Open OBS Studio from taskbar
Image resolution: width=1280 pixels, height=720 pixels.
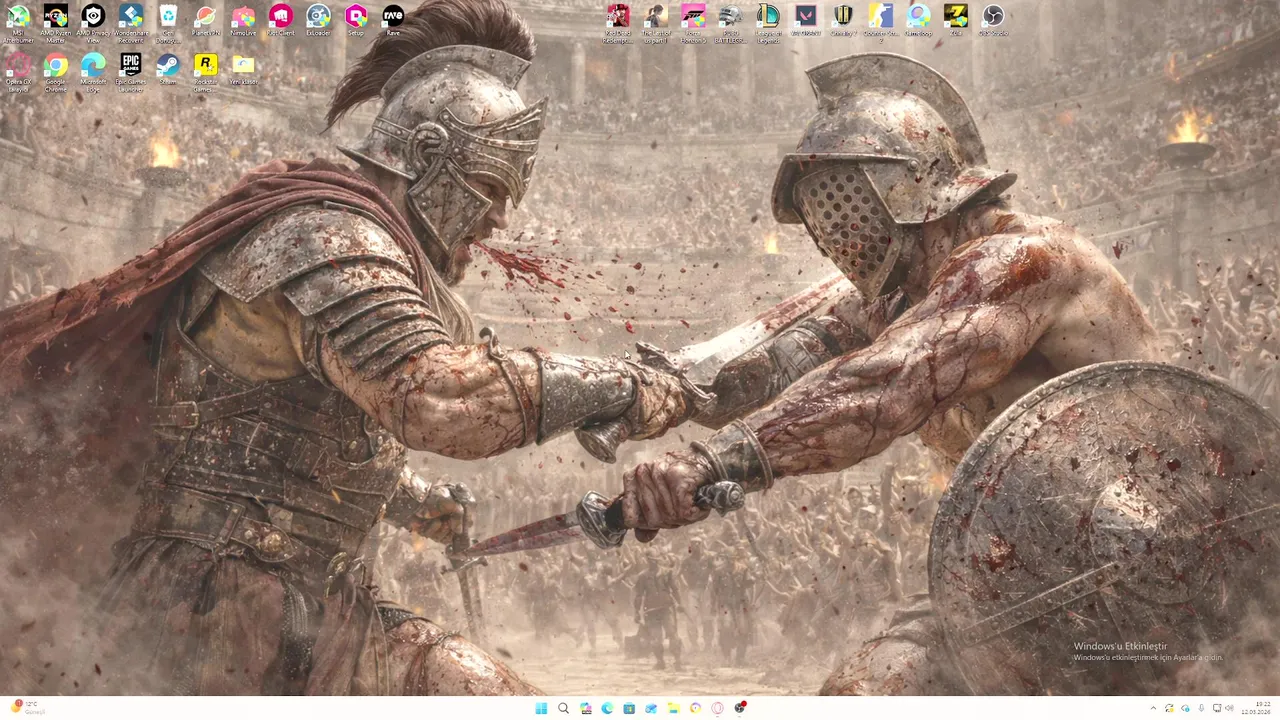[740, 708]
